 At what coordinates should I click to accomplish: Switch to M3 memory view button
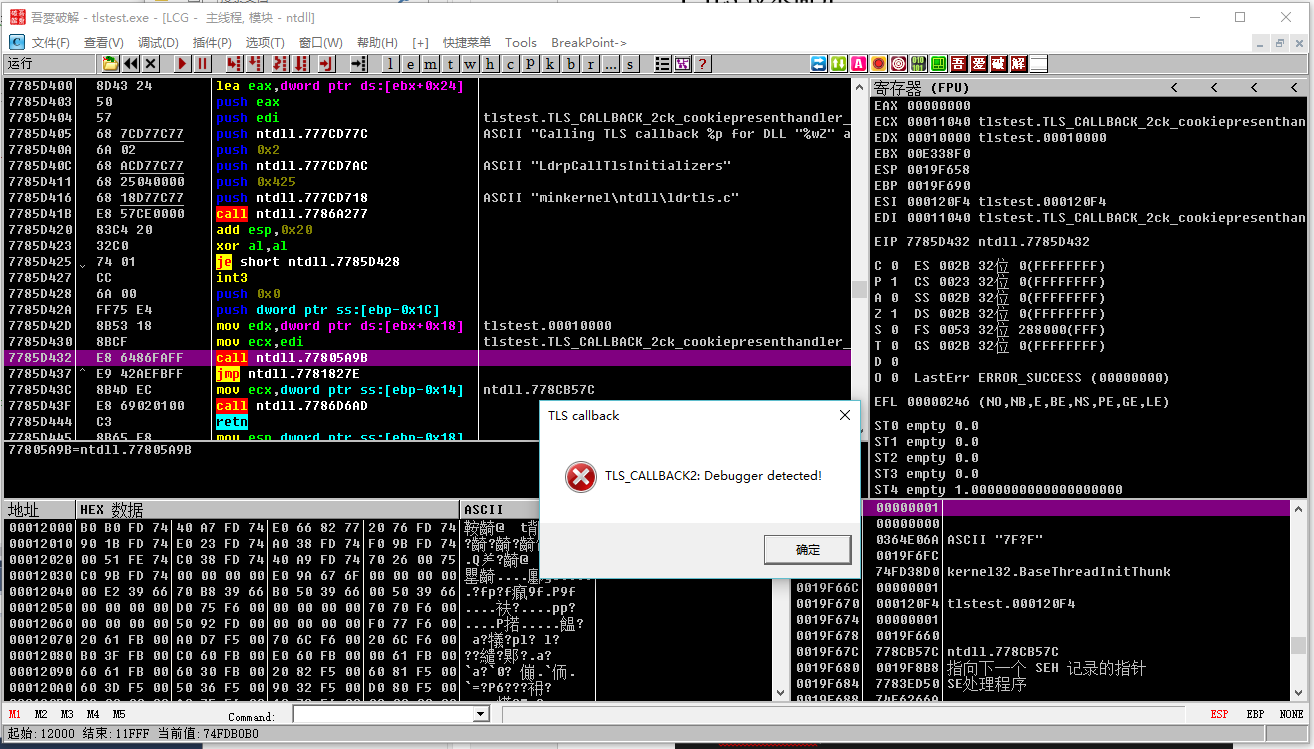pos(67,714)
